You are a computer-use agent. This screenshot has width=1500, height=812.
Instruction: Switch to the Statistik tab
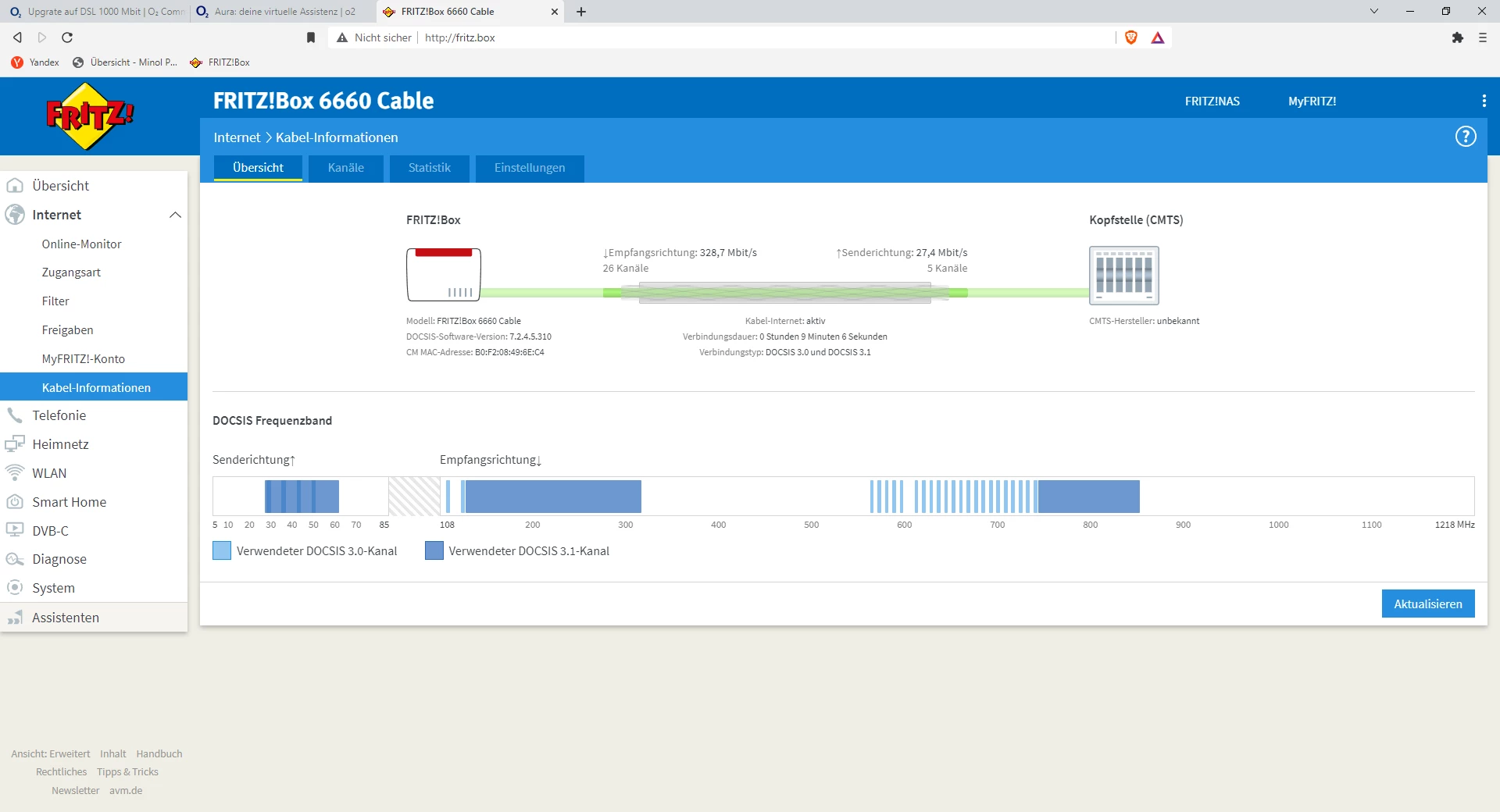(x=429, y=168)
